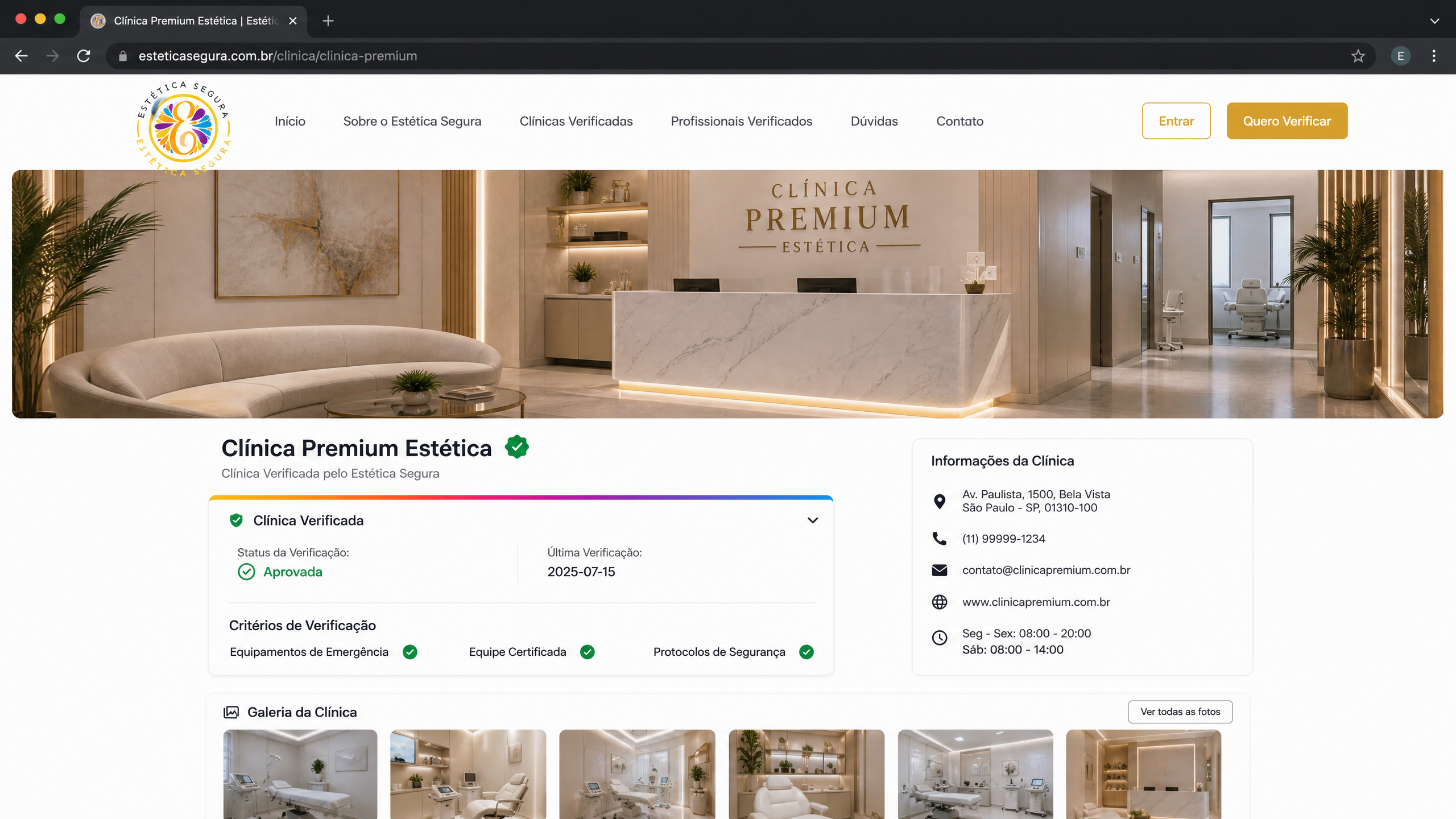The height and width of the screenshot is (819, 1456).
Task: Click the Ver todas as fotos button
Action: 1180,712
